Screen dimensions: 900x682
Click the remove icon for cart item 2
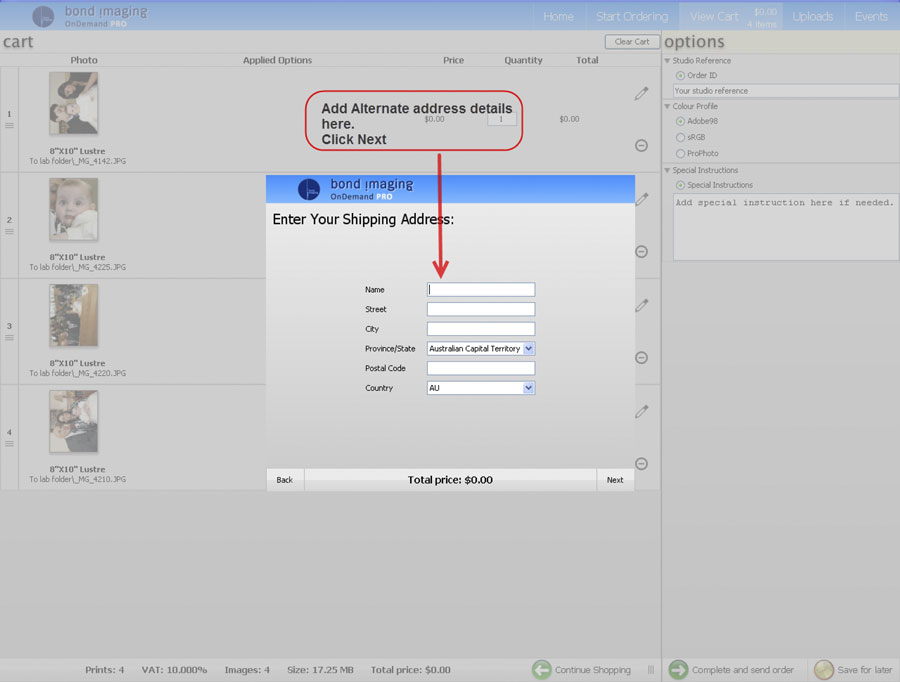pyautogui.click(x=641, y=252)
